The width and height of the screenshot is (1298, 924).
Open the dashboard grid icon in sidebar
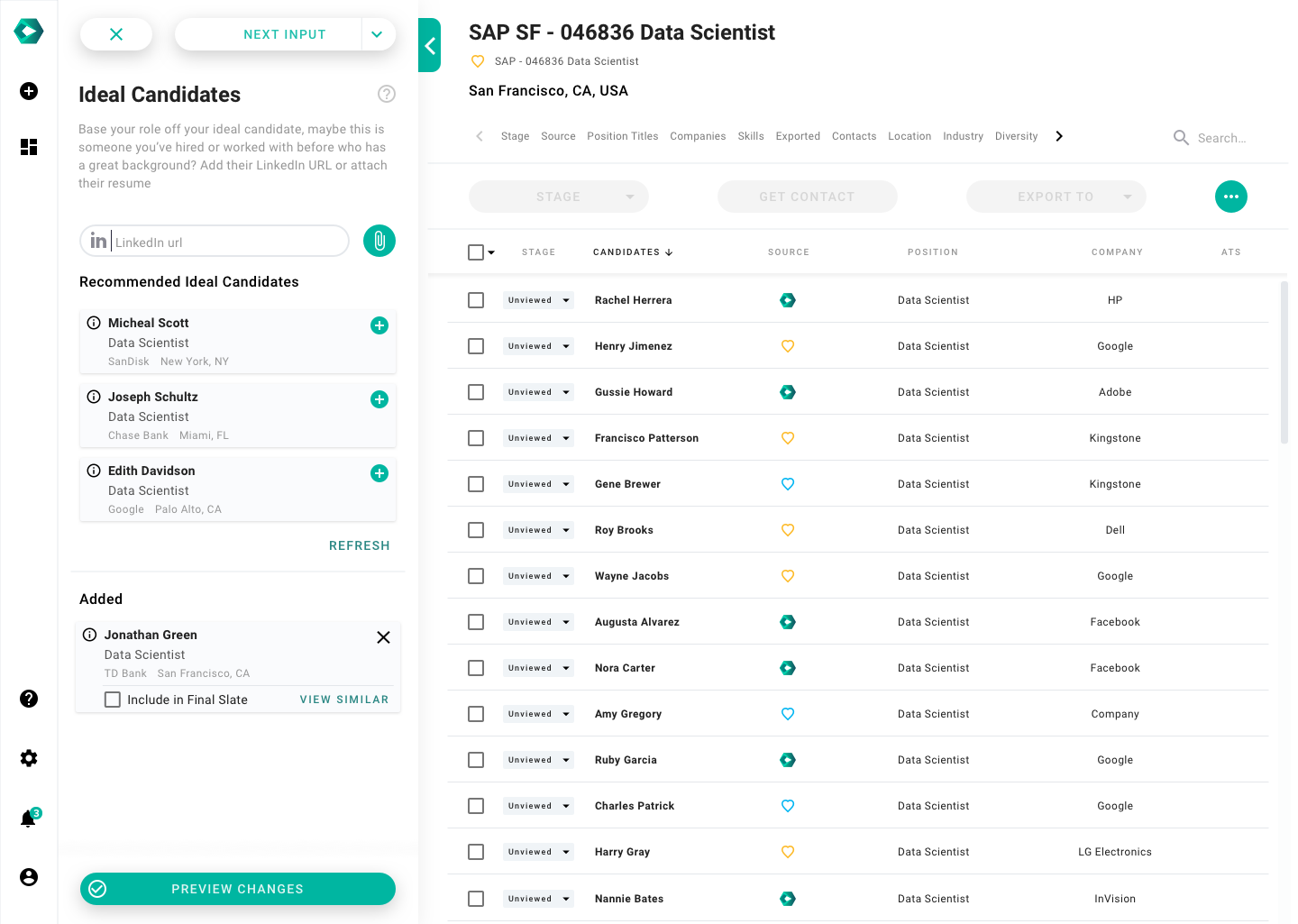29,147
